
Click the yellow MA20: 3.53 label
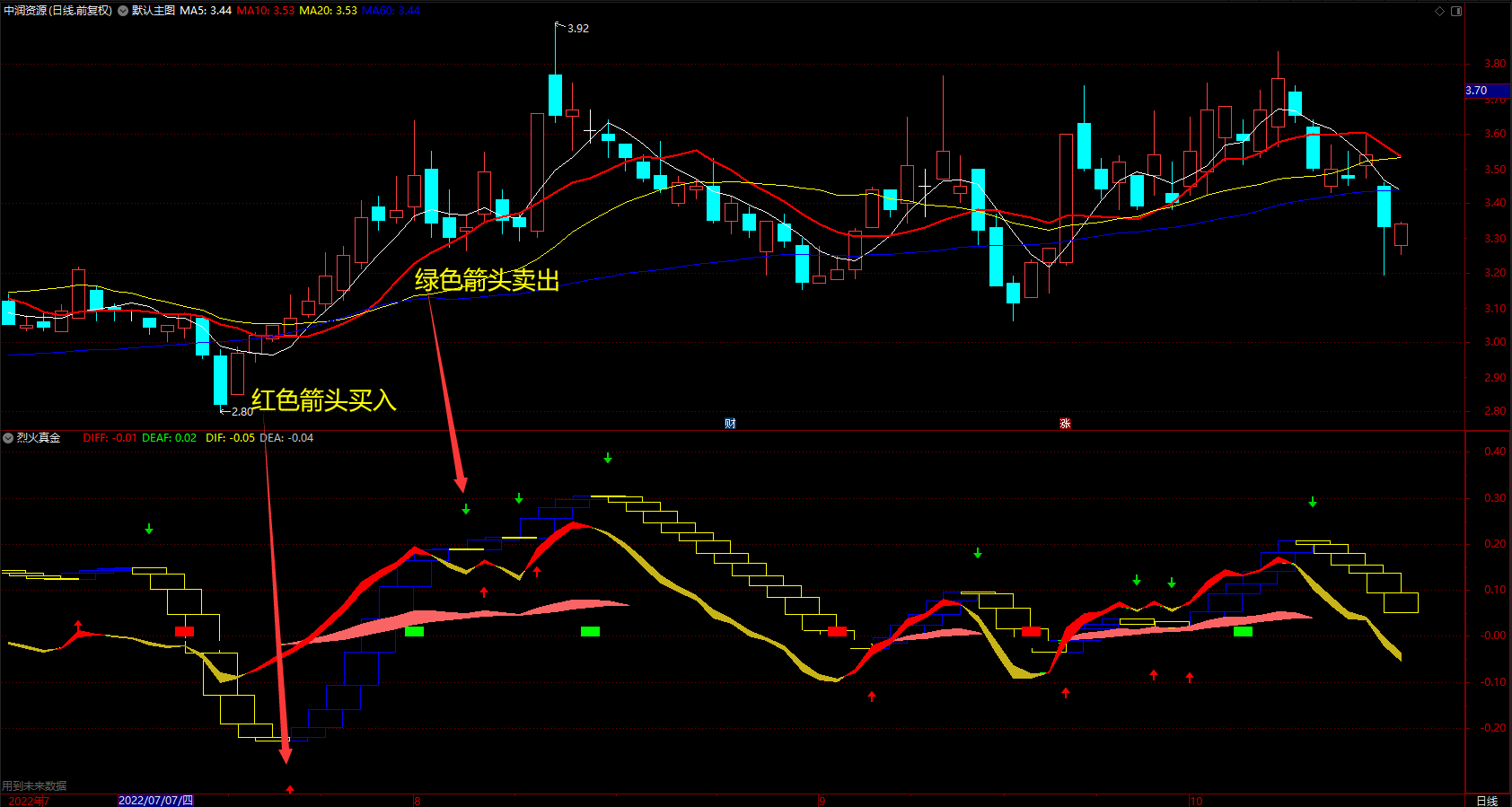pyautogui.click(x=328, y=11)
